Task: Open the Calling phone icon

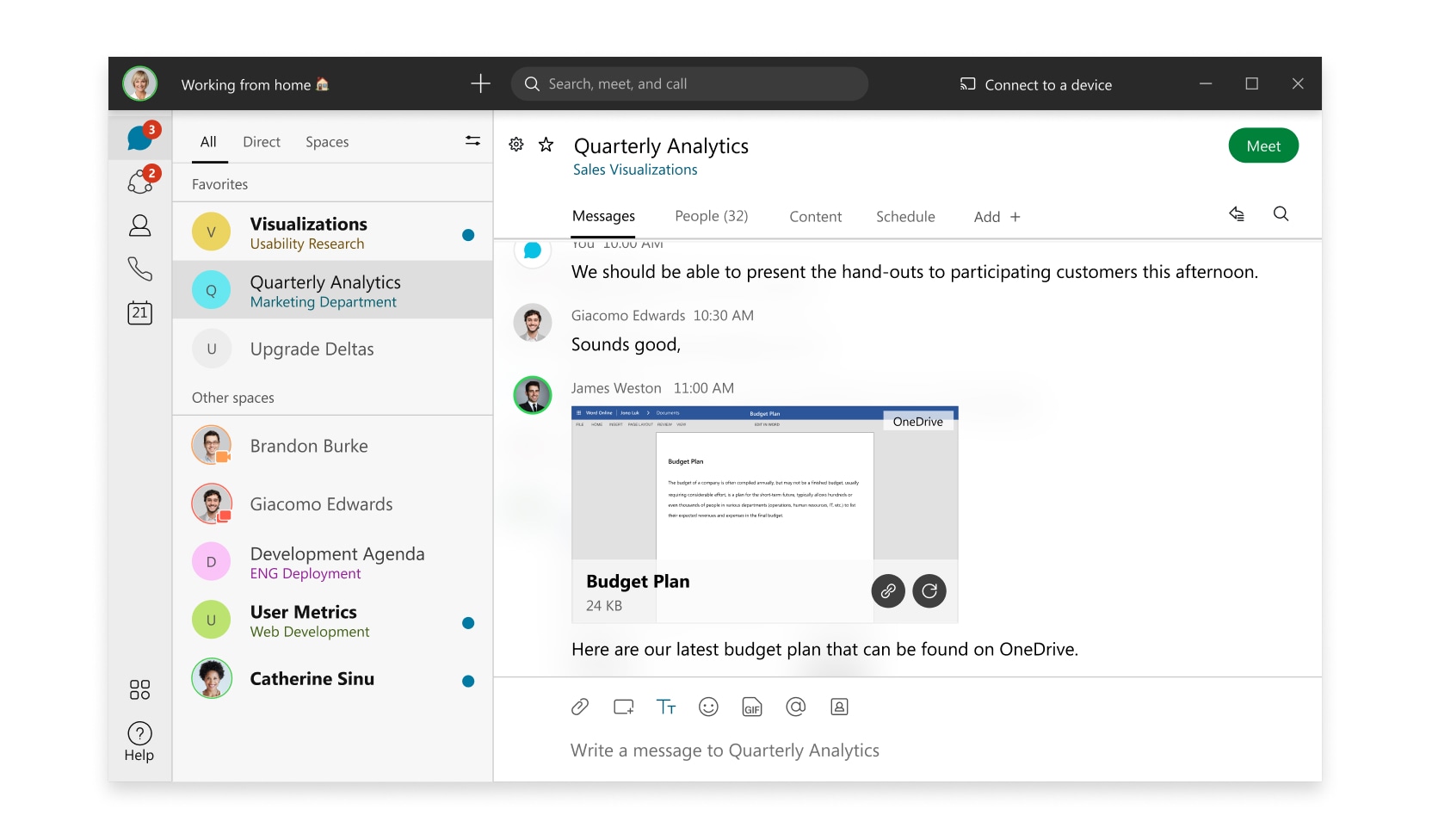Action: click(x=139, y=269)
